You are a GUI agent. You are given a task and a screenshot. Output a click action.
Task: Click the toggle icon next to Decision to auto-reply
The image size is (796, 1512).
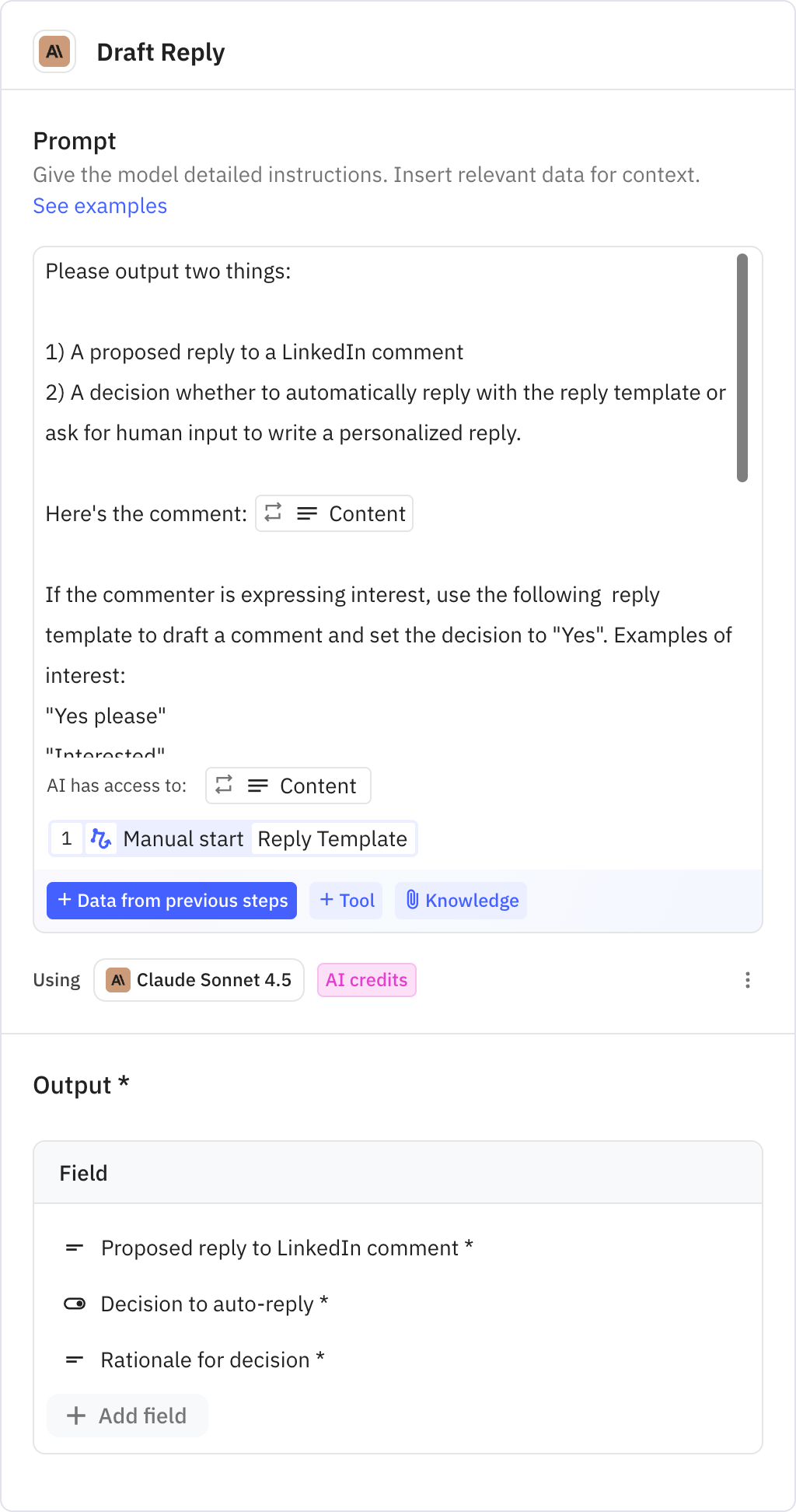click(74, 1304)
